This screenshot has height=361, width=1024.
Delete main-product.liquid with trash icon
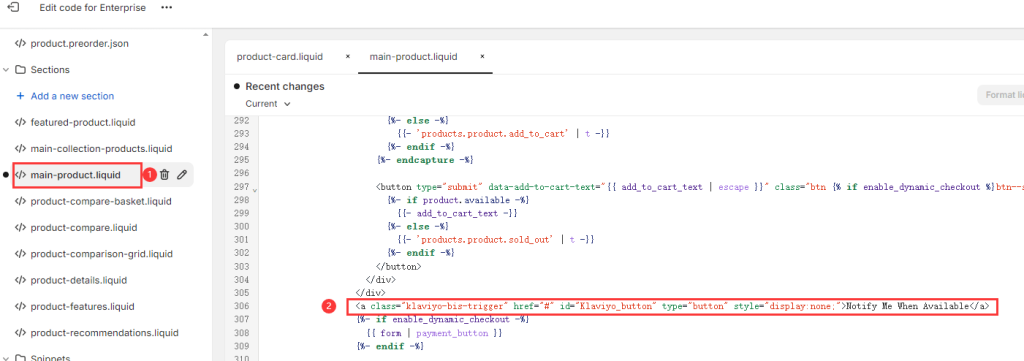165,175
